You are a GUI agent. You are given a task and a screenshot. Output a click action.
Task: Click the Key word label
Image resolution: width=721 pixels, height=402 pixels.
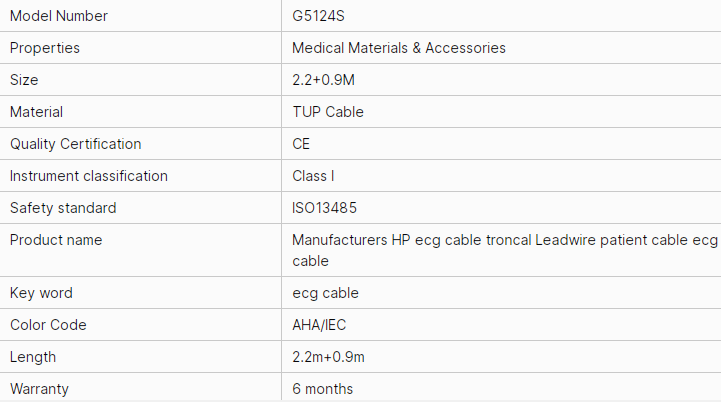point(41,293)
